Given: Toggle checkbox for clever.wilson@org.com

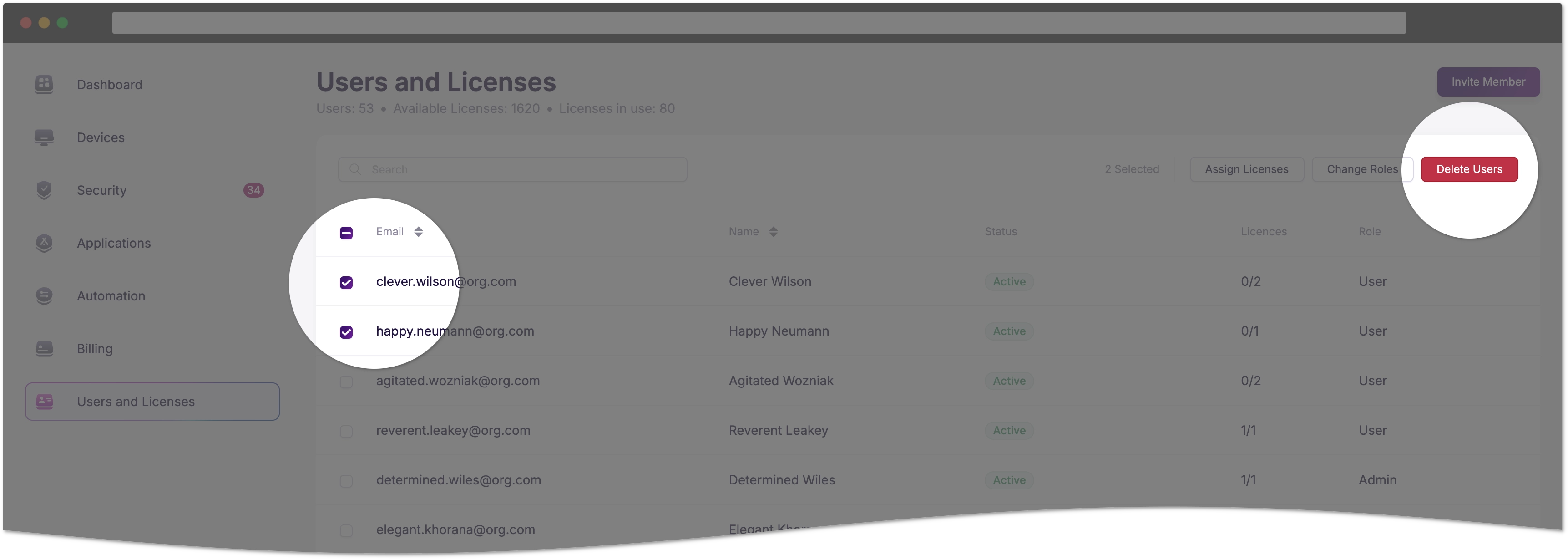Looking at the screenshot, I should (x=347, y=281).
